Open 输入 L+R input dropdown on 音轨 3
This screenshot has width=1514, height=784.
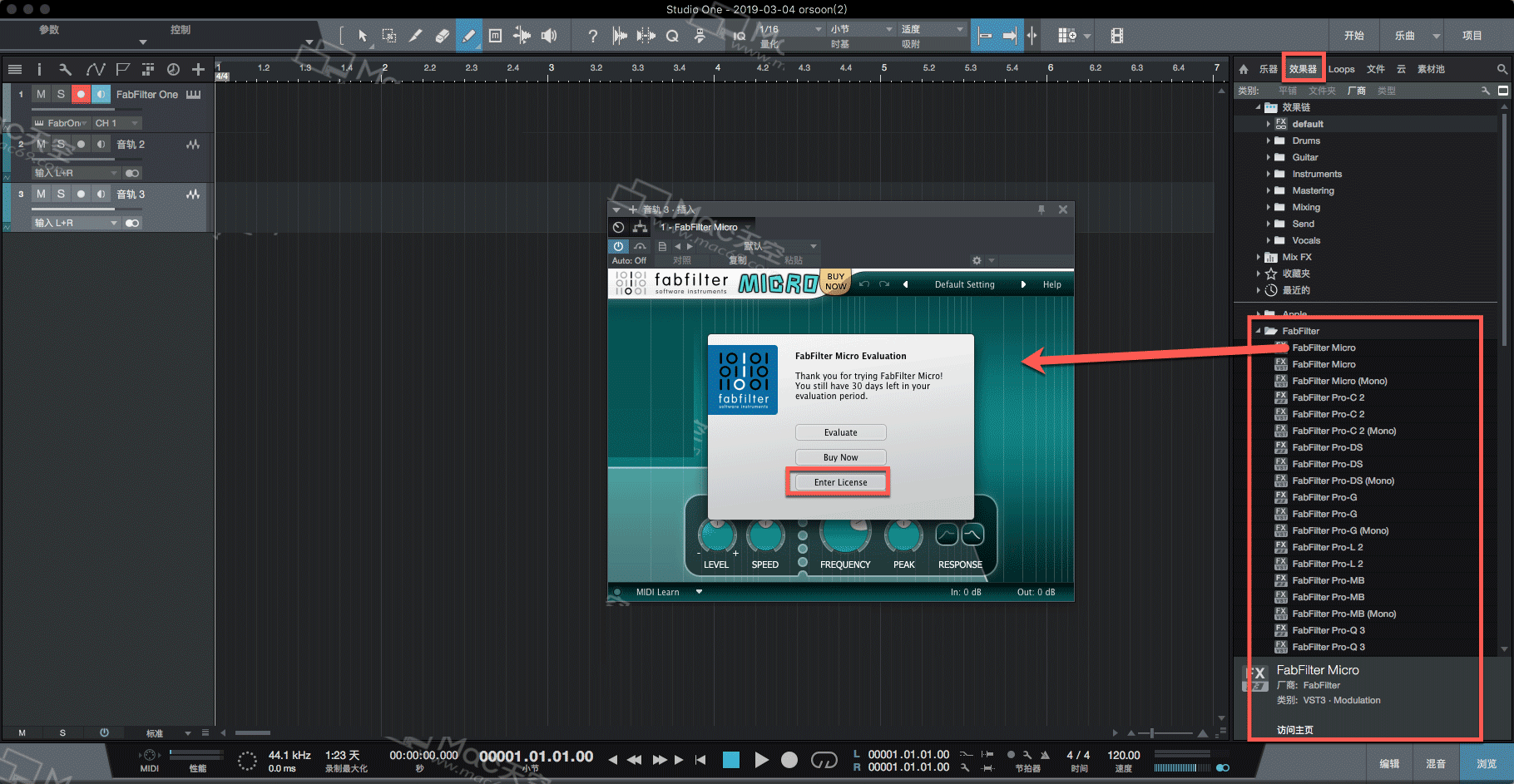[77, 223]
